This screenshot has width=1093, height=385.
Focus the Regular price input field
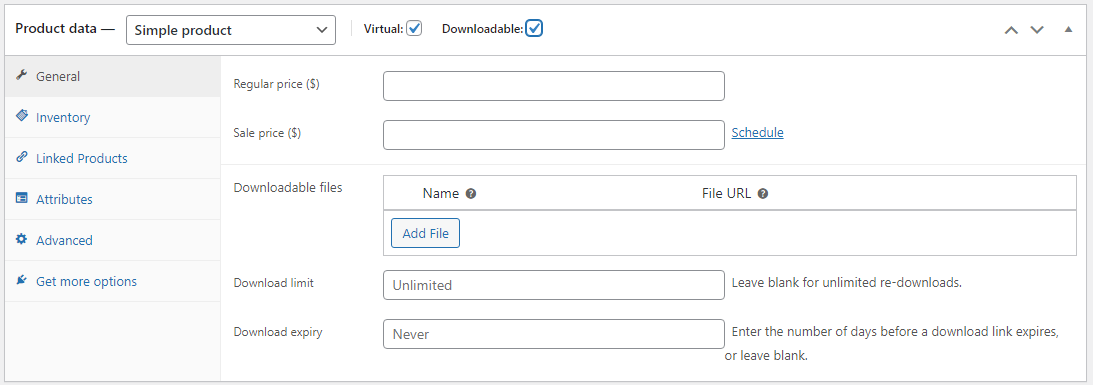point(553,86)
